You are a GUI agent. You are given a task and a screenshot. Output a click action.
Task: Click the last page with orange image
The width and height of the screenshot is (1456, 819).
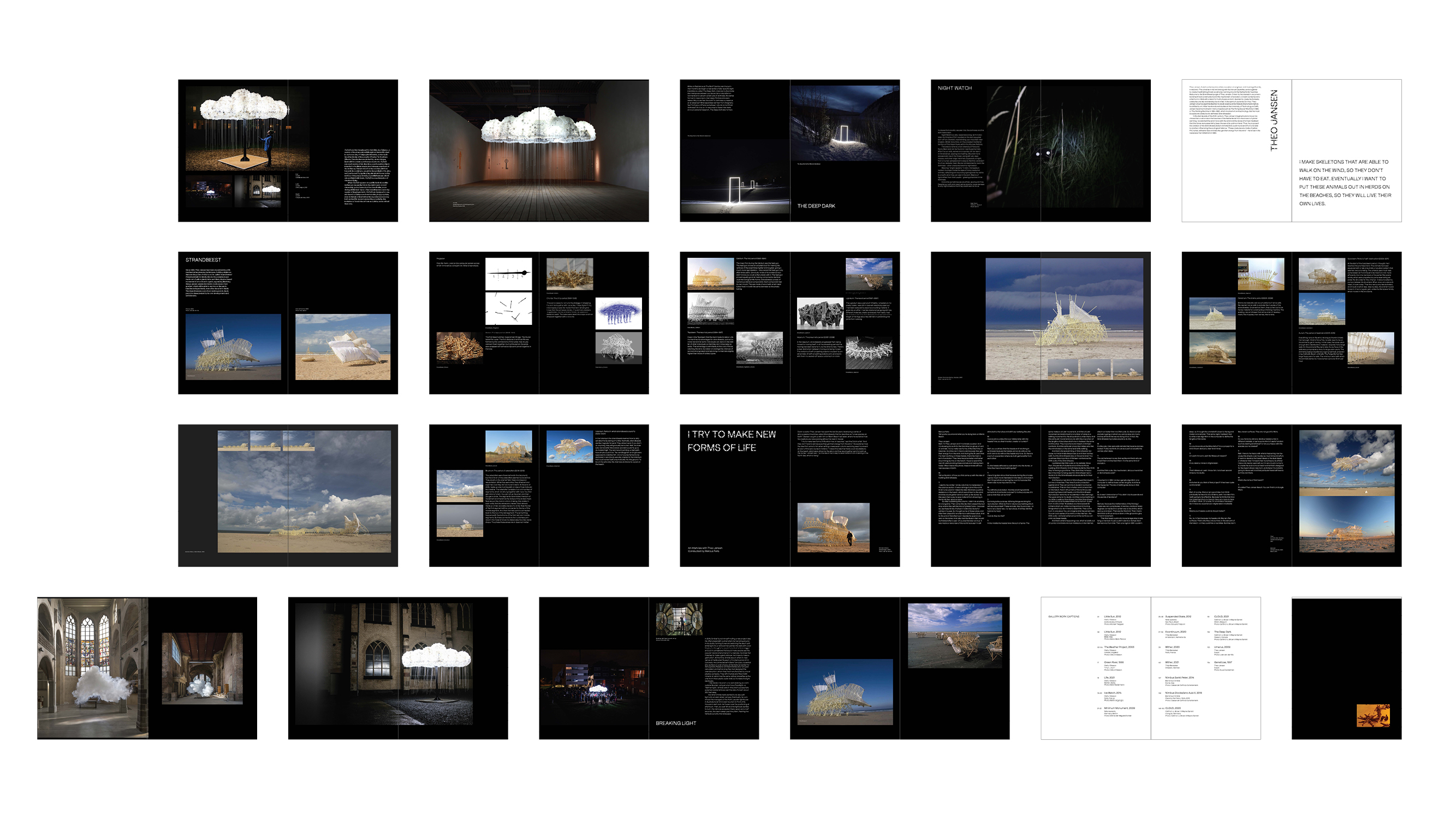pyautogui.click(x=1346, y=668)
